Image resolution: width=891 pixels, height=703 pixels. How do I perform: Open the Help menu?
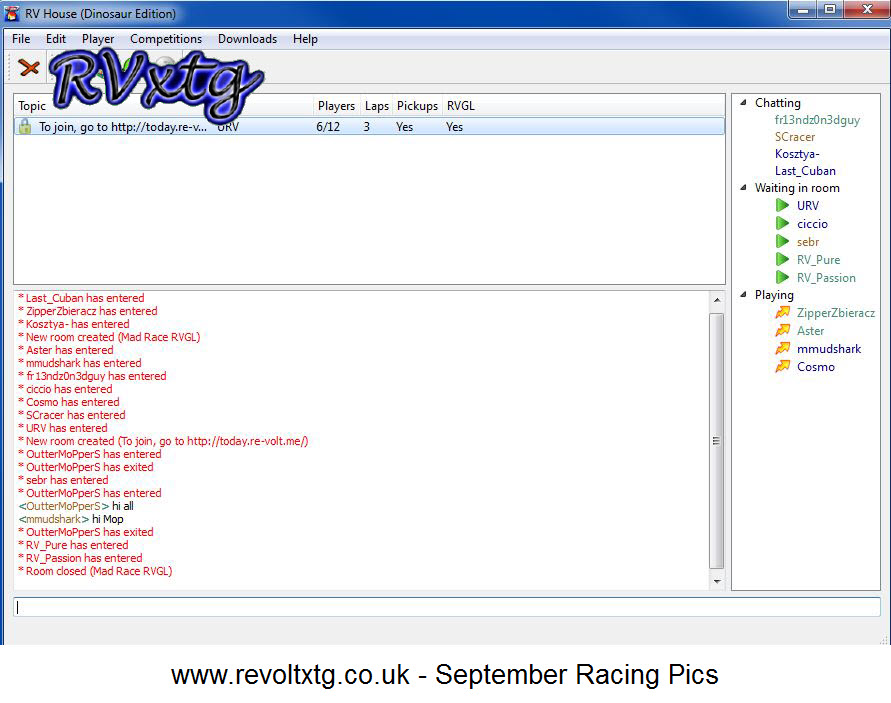pyautogui.click(x=305, y=39)
